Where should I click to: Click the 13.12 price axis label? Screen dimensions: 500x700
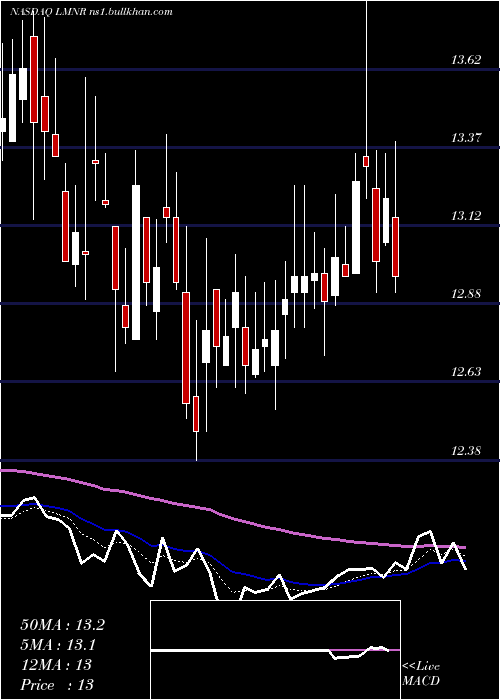click(466, 216)
